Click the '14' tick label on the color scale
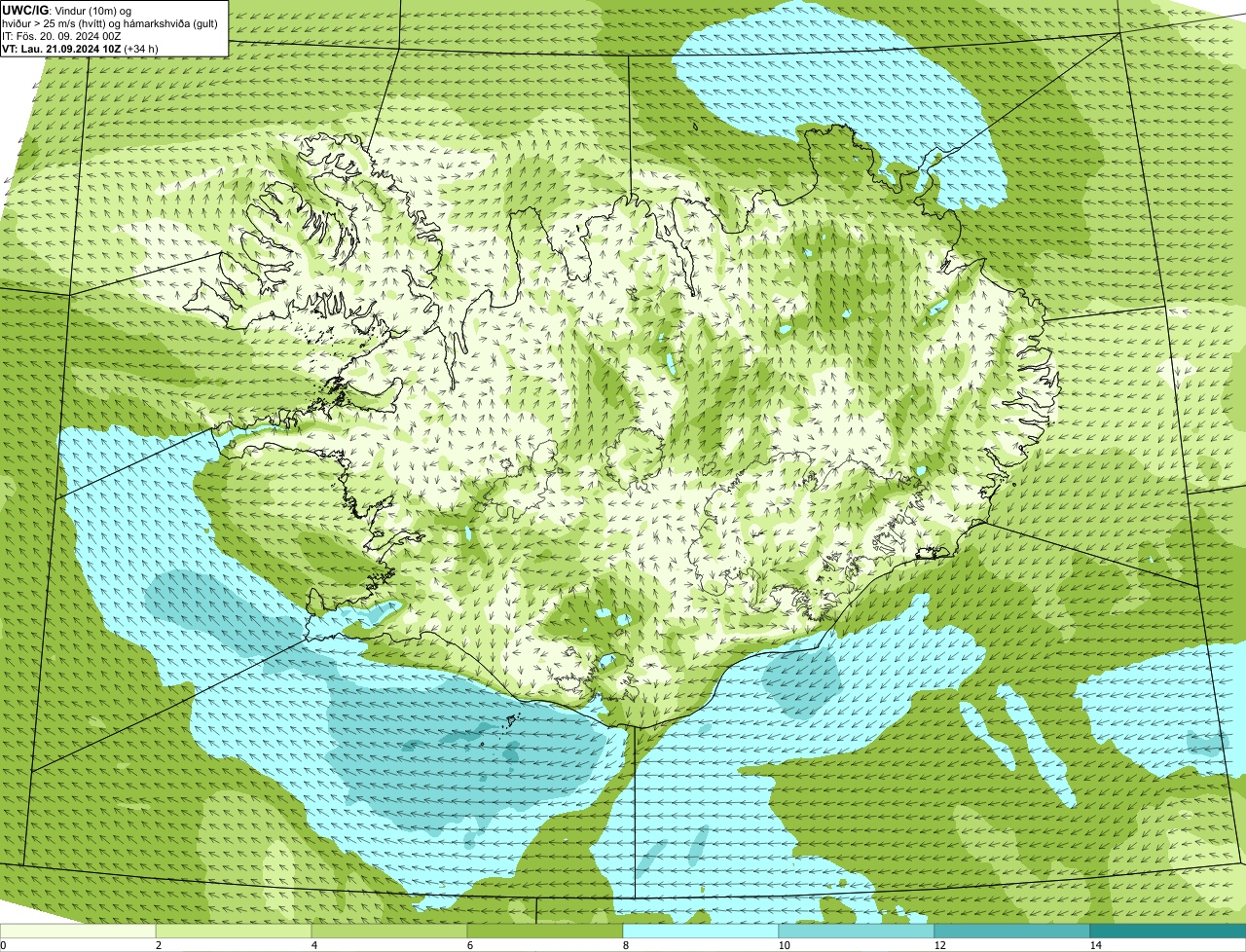This screenshot has height=952, width=1246. [1095, 945]
